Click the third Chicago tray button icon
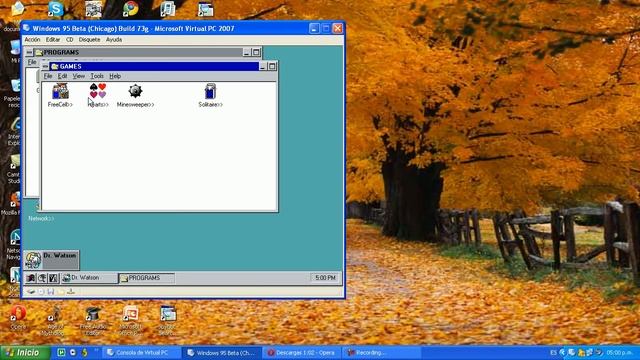The width and height of the screenshot is (640, 360). click(53, 278)
